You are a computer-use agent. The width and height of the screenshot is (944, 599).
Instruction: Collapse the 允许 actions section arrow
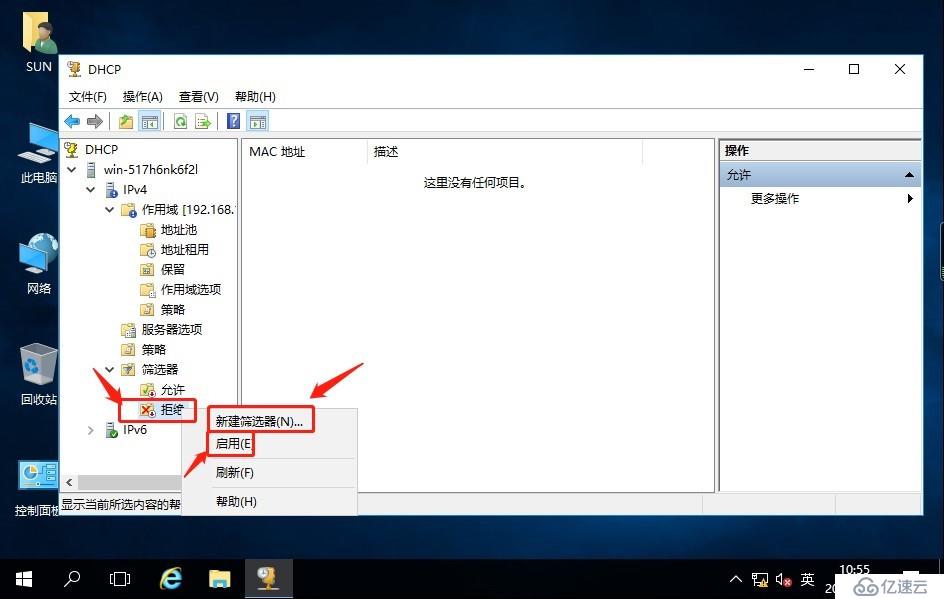tap(909, 175)
